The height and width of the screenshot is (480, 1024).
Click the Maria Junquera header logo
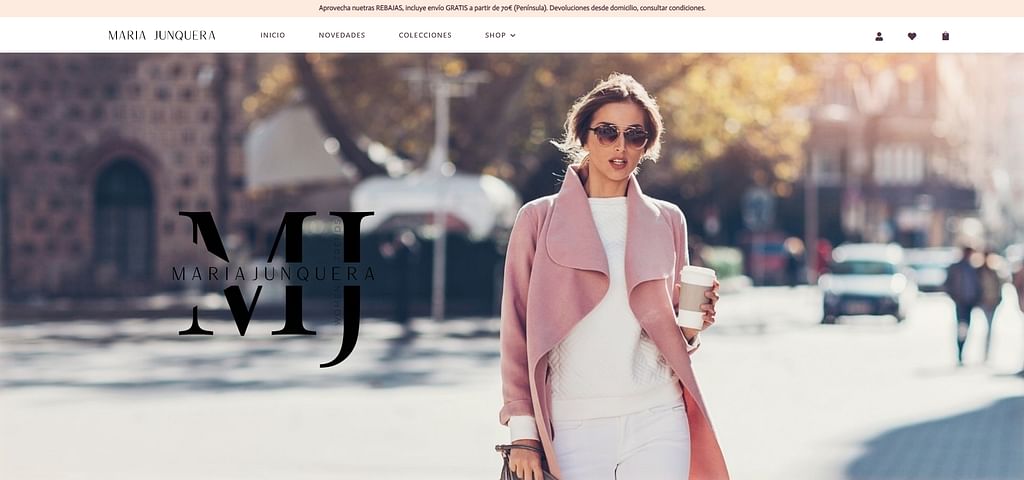pos(162,35)
